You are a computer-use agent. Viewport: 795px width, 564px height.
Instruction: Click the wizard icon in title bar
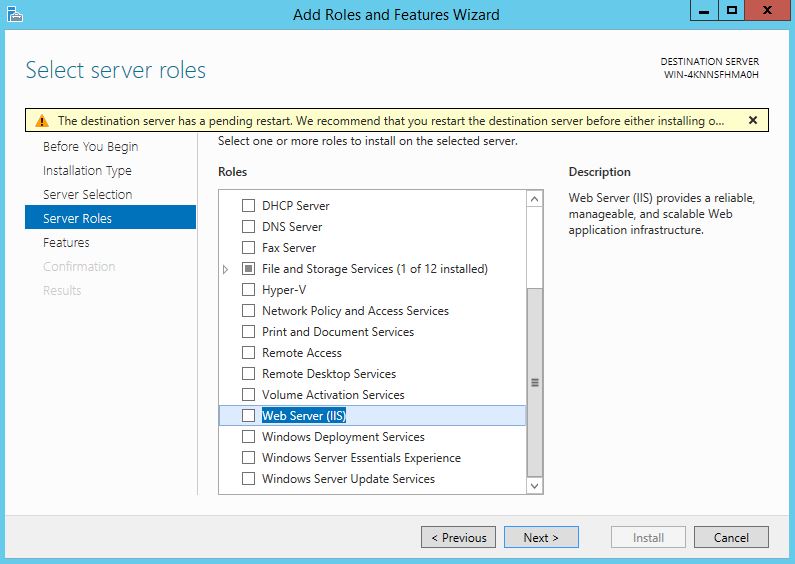point(15,14)
